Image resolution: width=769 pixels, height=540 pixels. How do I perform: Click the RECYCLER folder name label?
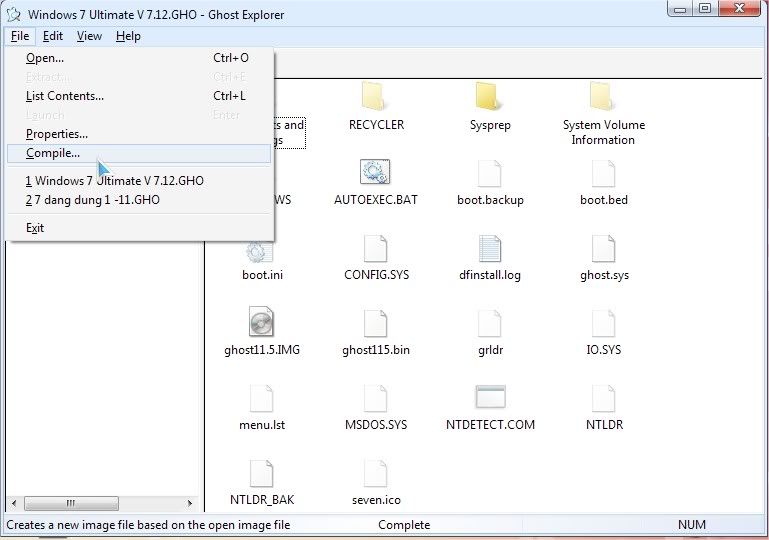point(376,125)
